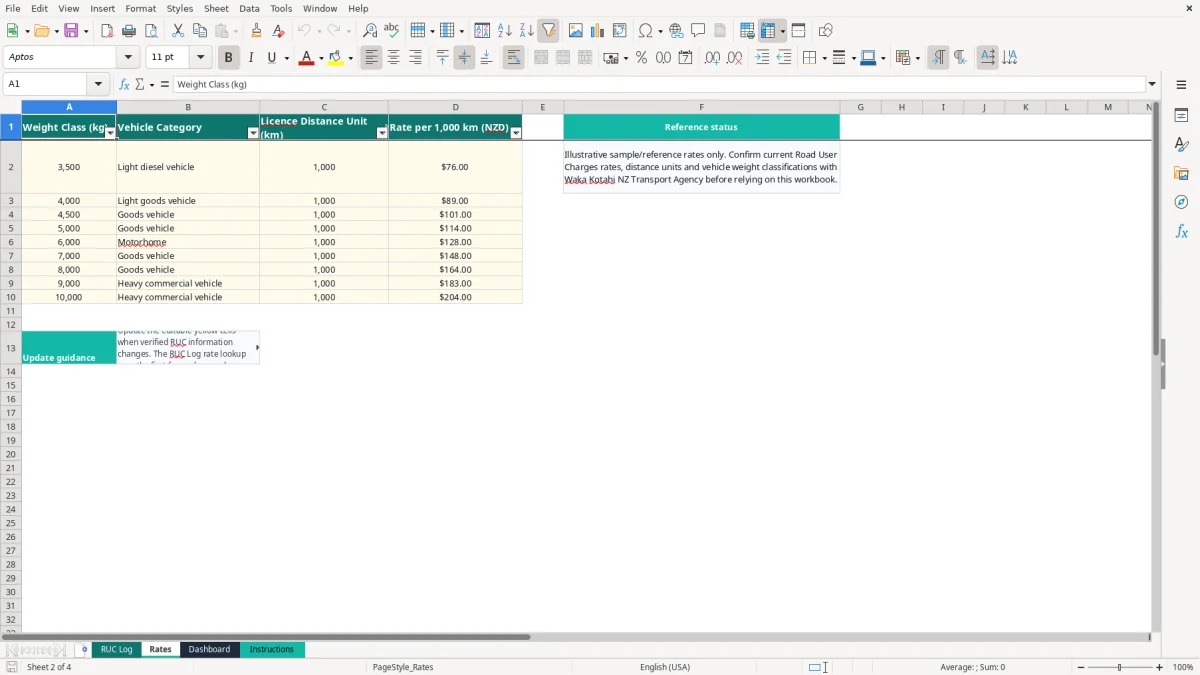Click the Print icon
This screenshot has height=675, width=1200.
[x=129, y=31]
